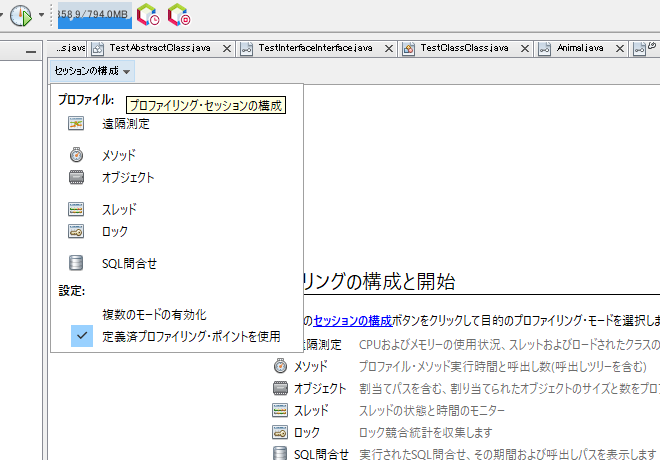Select the truncated ...s.java tab
This screenshot has width=660, height=460.
pos(70,48)
